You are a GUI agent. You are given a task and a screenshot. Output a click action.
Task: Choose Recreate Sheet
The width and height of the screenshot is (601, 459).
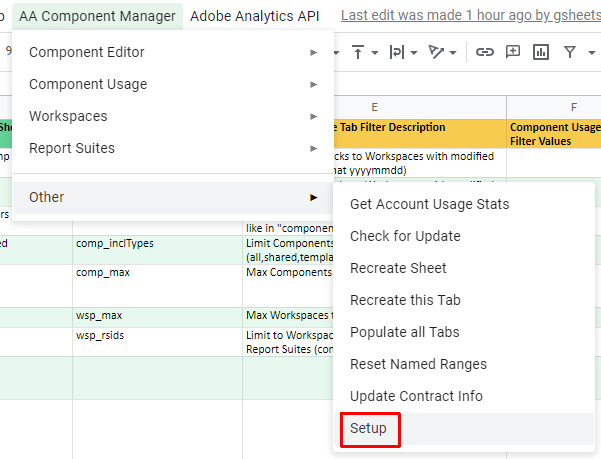(464, 268)
